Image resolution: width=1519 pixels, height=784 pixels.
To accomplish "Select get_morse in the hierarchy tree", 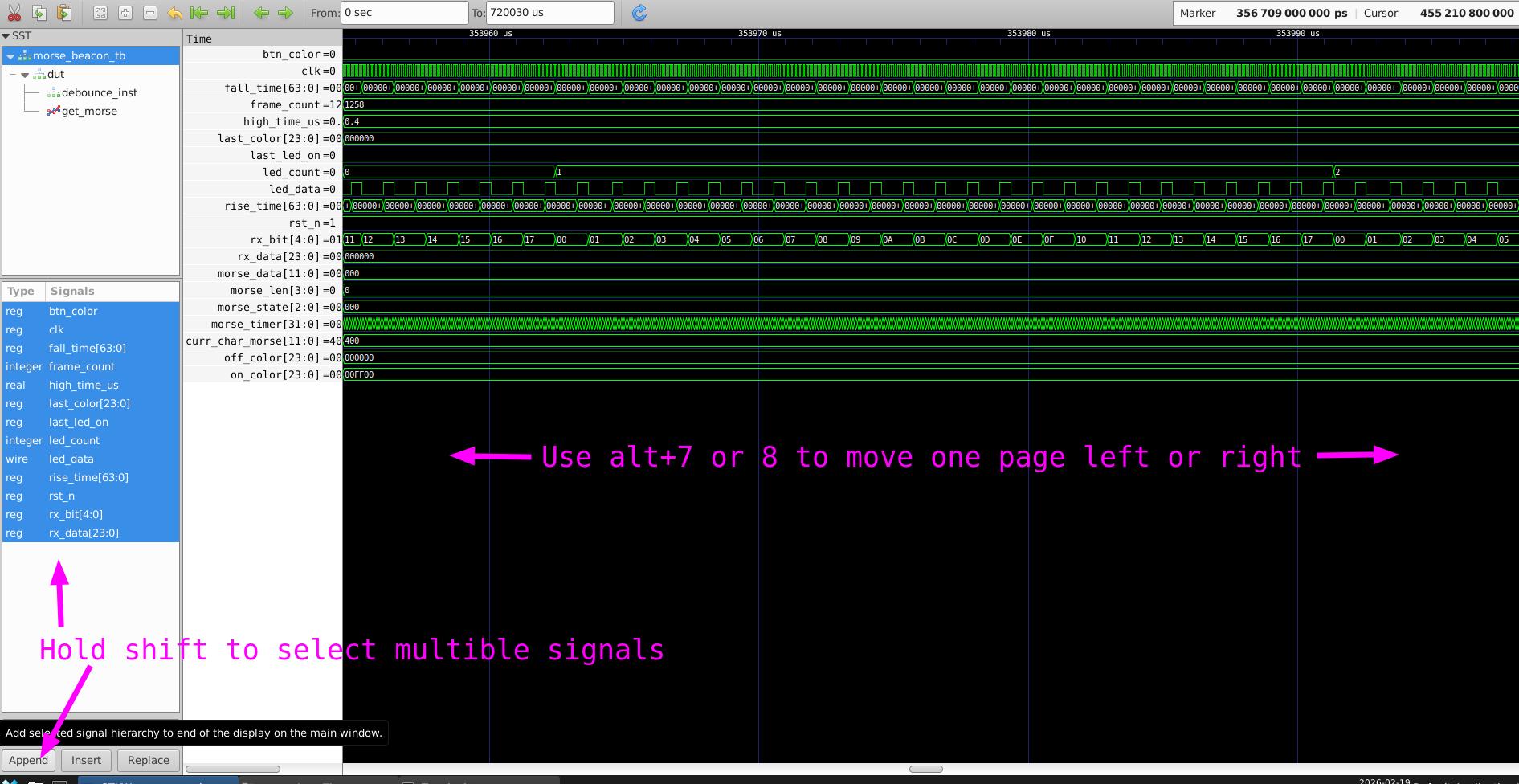I will [88, 111].
